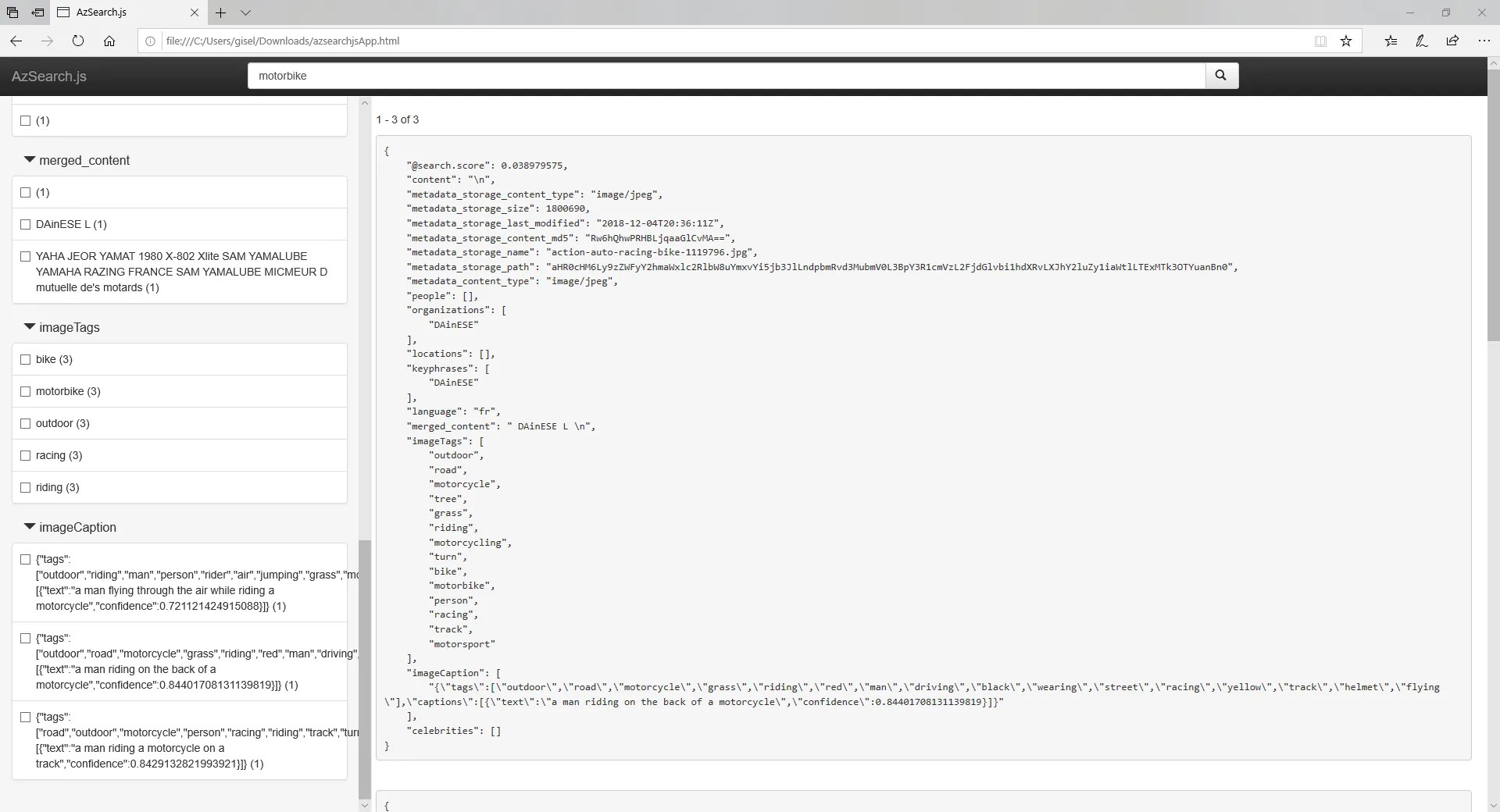The width and height of the screenshot is (1500, 812).
Task: Open browser settings and more menu
Action: [x=1484, y=41]
